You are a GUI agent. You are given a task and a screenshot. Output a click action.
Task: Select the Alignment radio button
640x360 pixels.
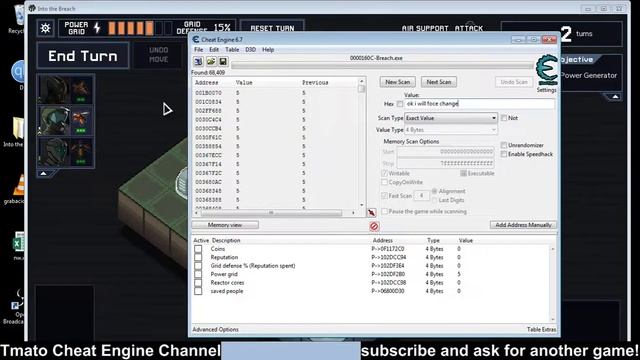pos(434,191)
